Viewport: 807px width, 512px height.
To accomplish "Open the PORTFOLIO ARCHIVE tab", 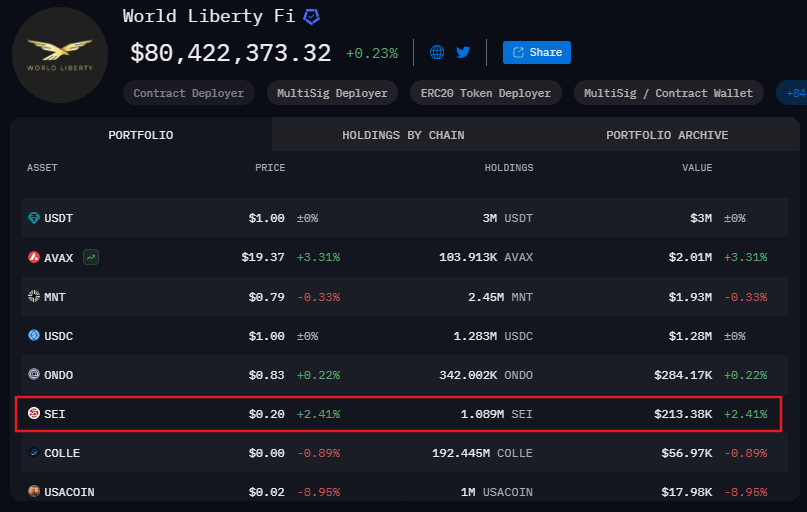I will [667, 135].
